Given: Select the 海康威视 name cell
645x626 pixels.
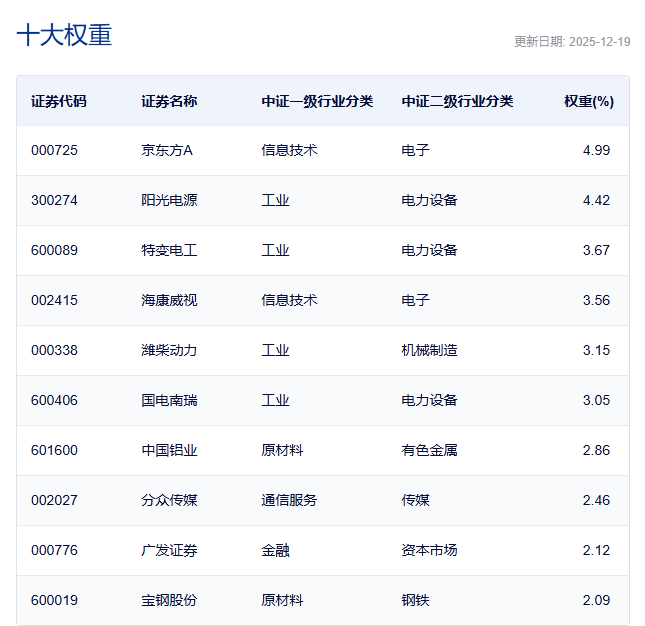Looking at the screenshot, I should 169,300.
